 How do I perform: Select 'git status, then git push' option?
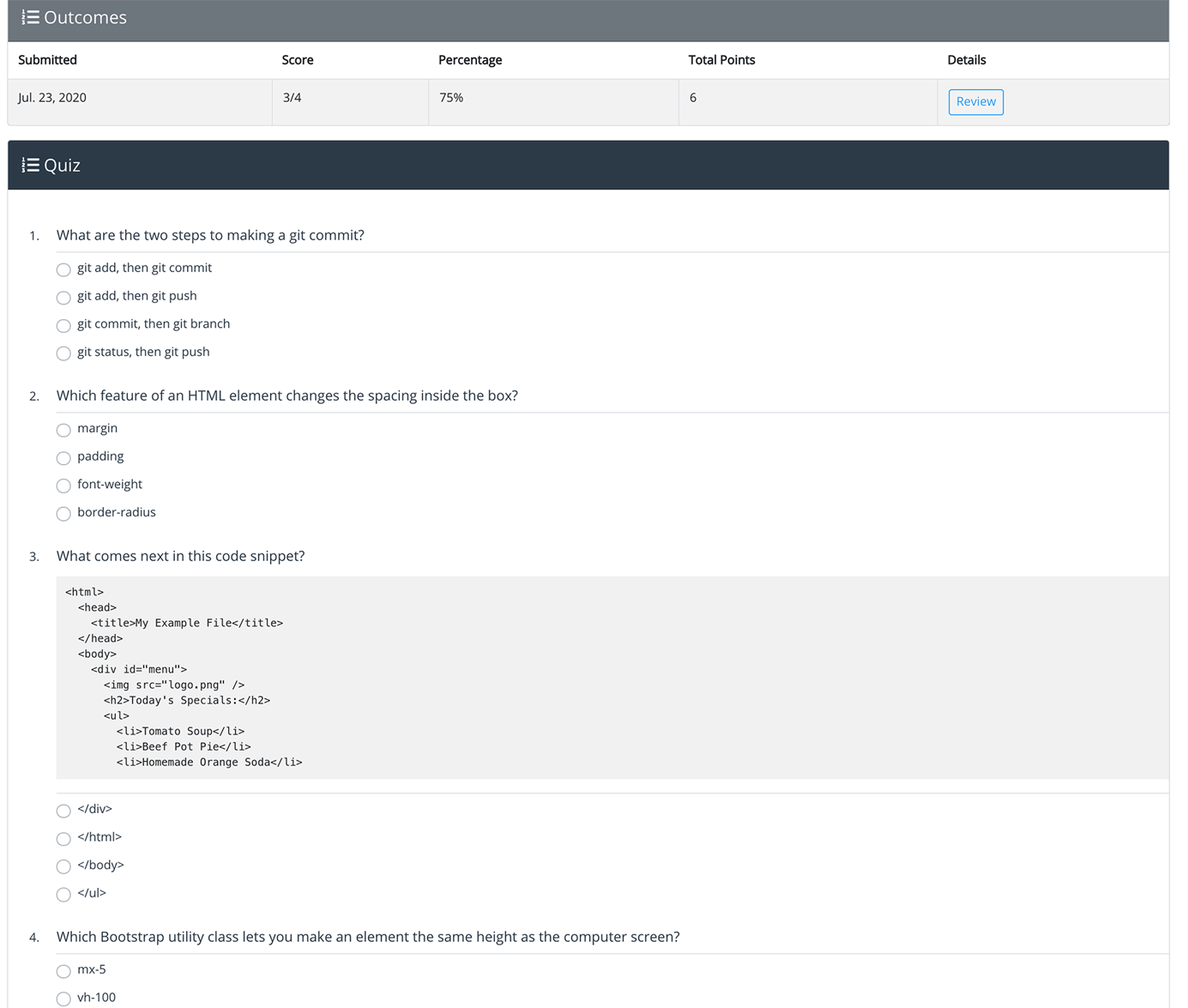[63, 353]
